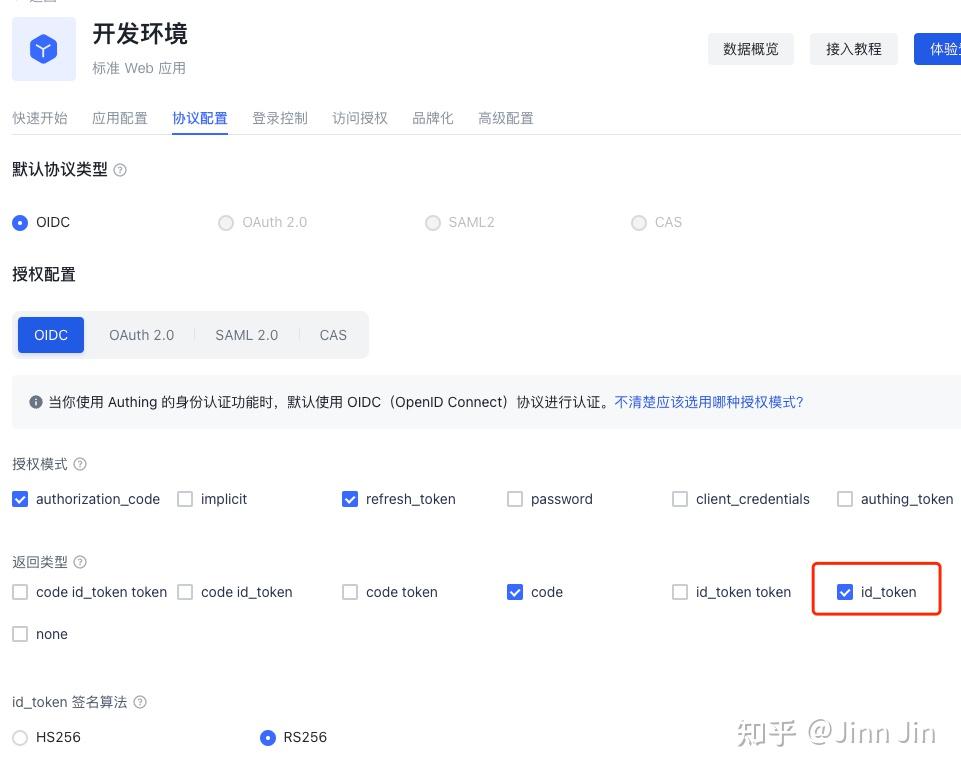
Task: Click the 开发环境 application title
Action: (x=140, y=34)
